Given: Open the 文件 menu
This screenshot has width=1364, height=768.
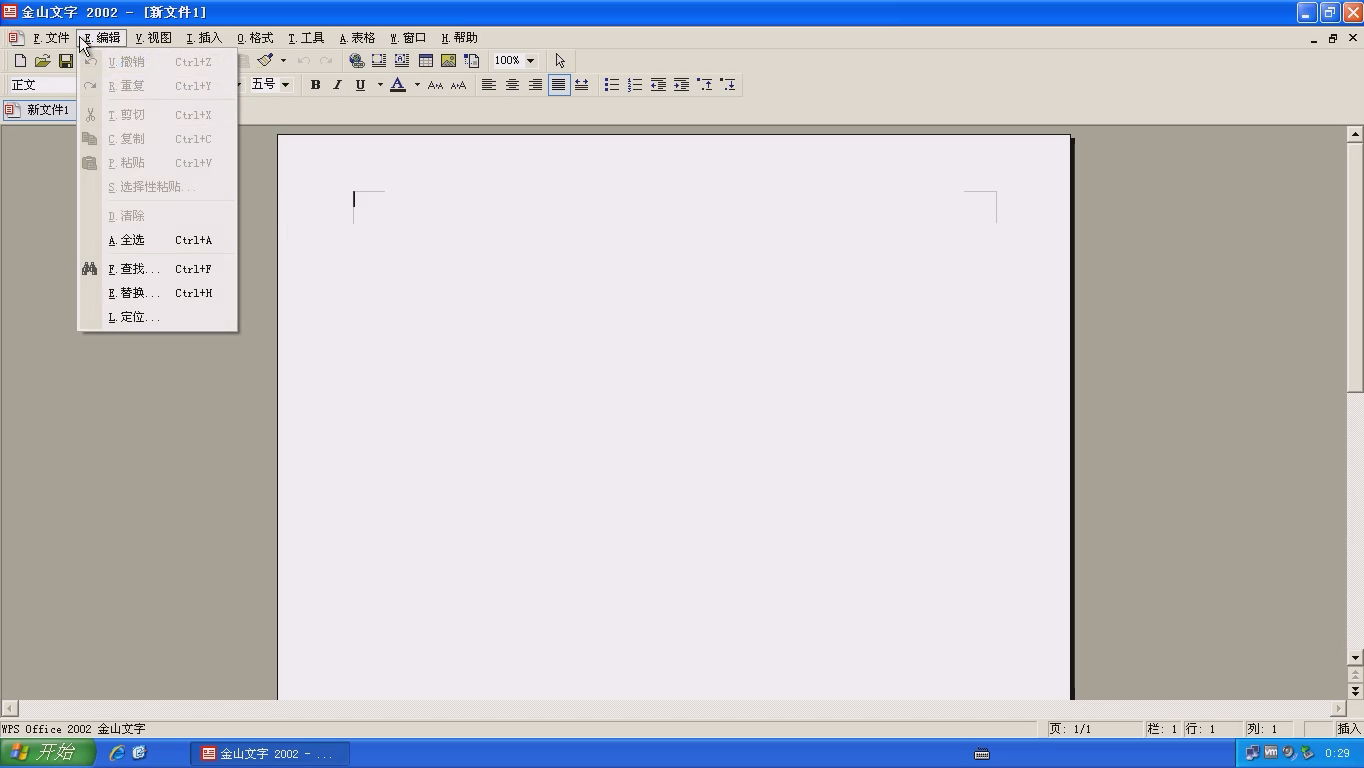Looking at the screenshot, I should pyautogui.click(x=52, y=38).
